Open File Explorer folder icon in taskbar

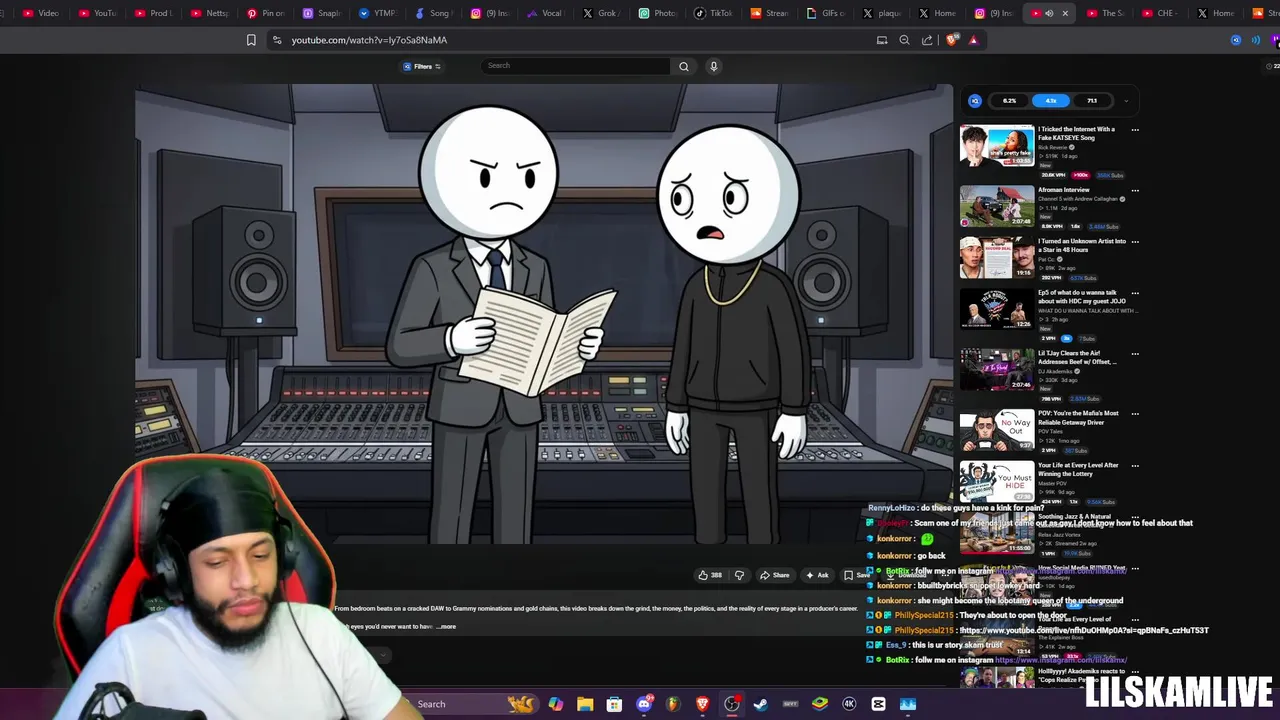[585, 704]
